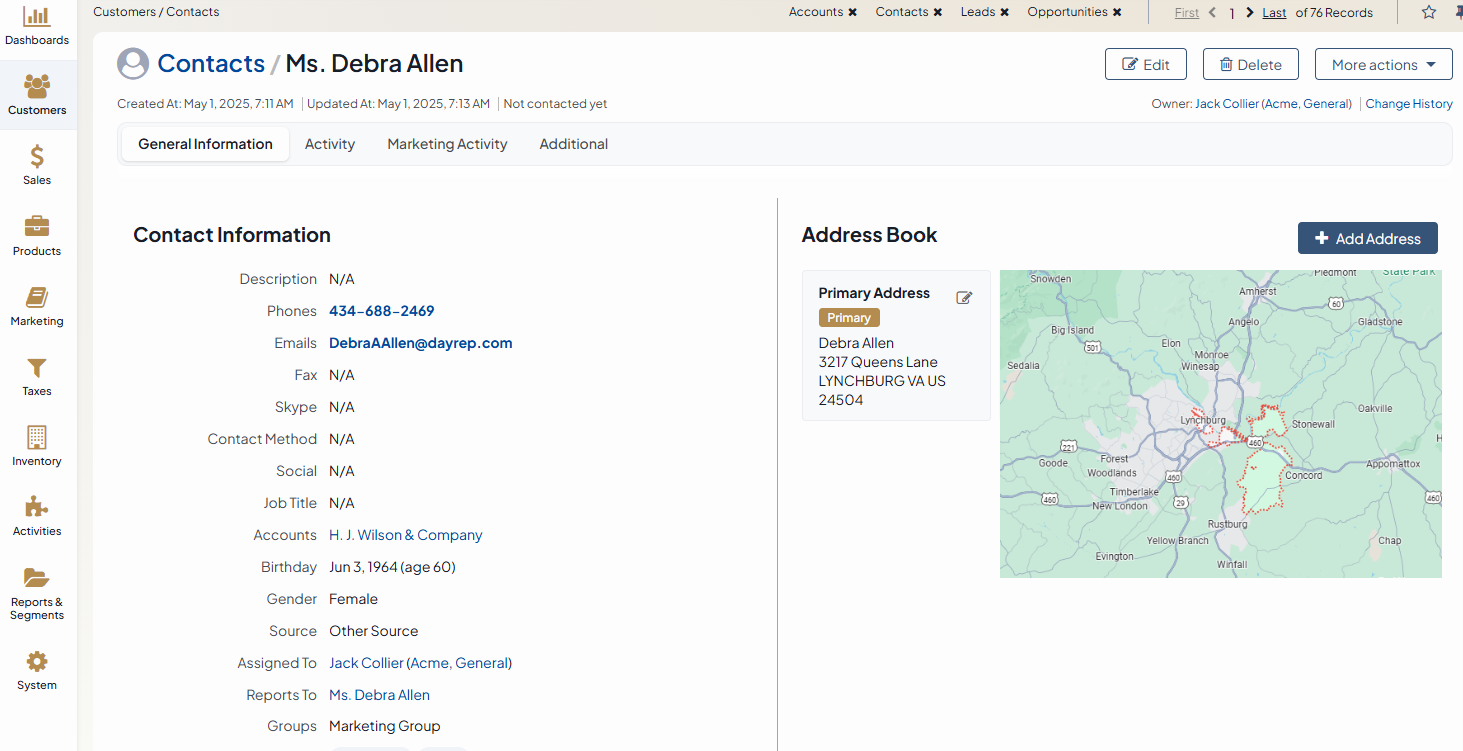Open the System gear icon
The height and width of the screenshot is (751, 1463).
[x=37, y=662]
